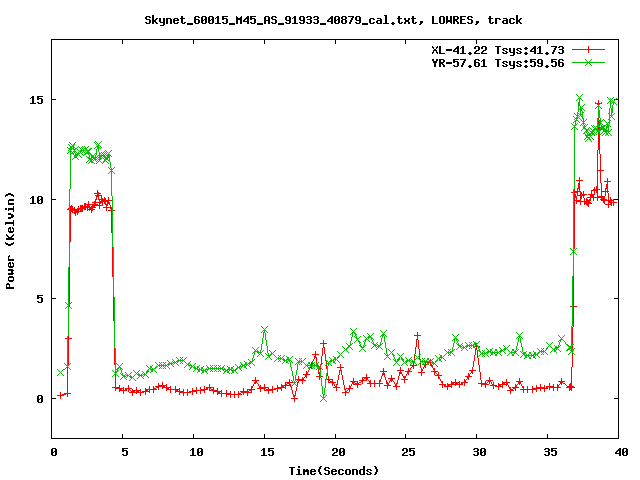Click the plot title Skynet_60015_M45 cal.txt
Image resolution: width=640 pixels, height=480 pixels.
point(333,20)
